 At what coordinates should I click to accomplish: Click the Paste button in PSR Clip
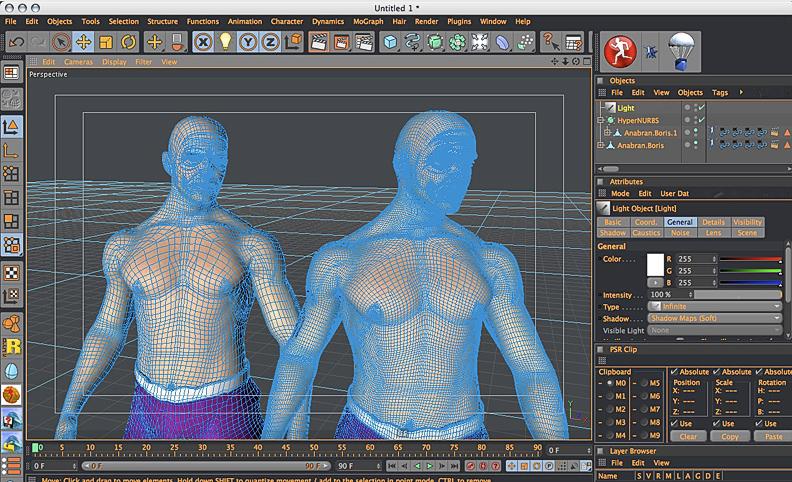point(773,436)
